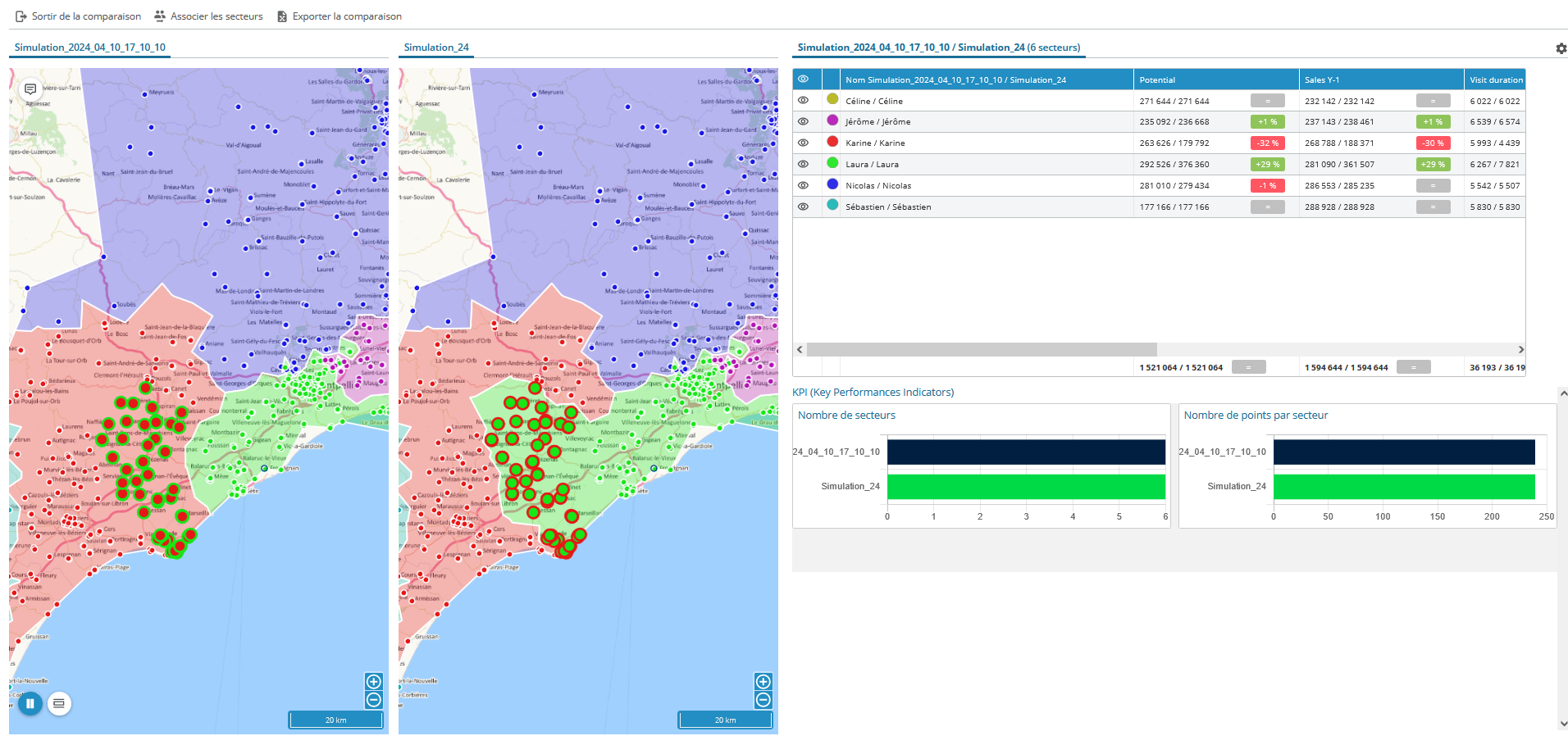
Task: Zoom out on the right Simulation_24 map
Action: (763, 700)
